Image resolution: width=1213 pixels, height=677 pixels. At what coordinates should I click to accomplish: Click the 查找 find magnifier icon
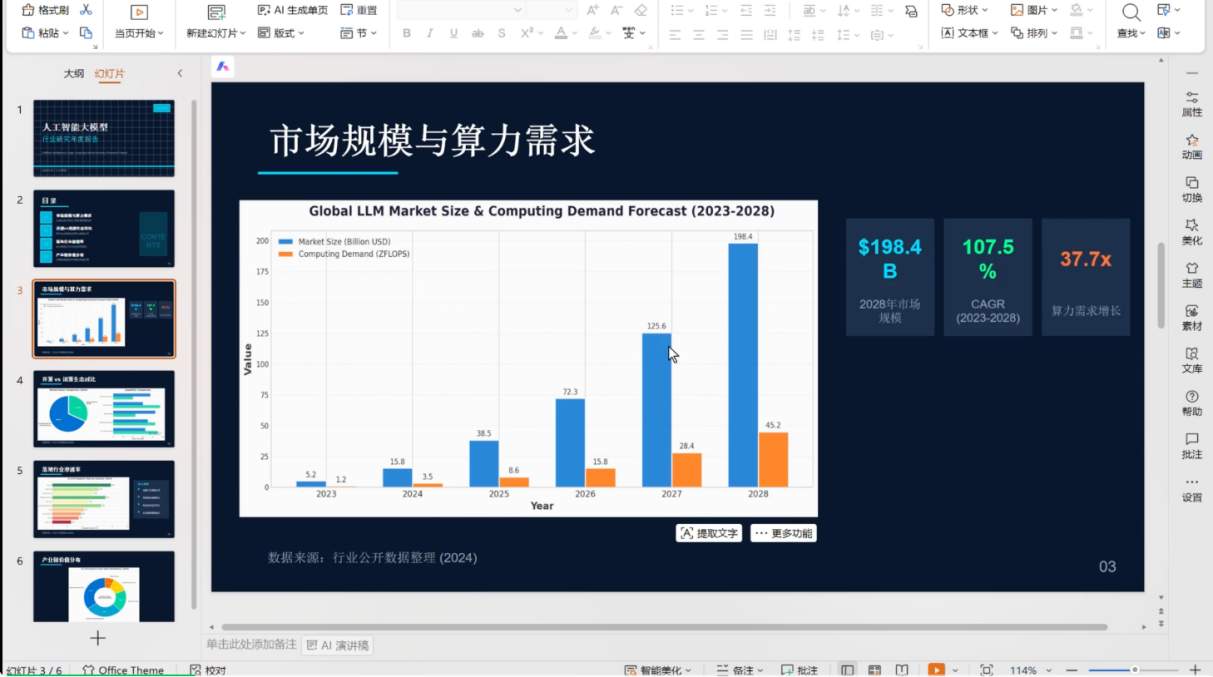pos(1130,12)
